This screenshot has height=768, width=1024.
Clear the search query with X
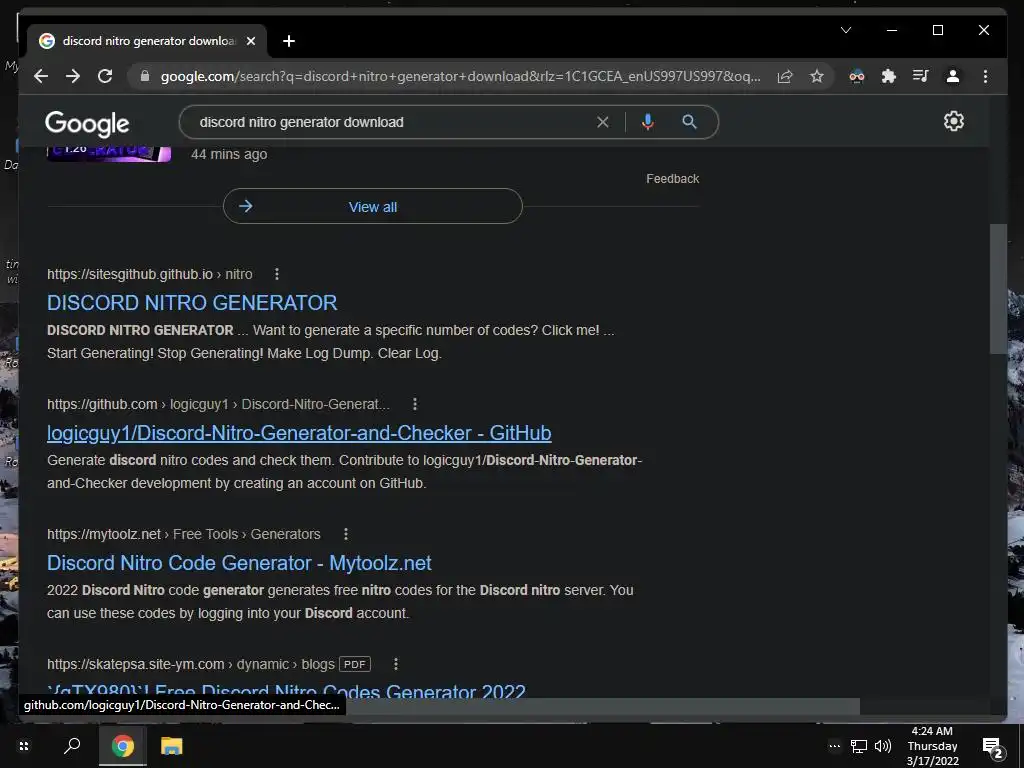603,122
